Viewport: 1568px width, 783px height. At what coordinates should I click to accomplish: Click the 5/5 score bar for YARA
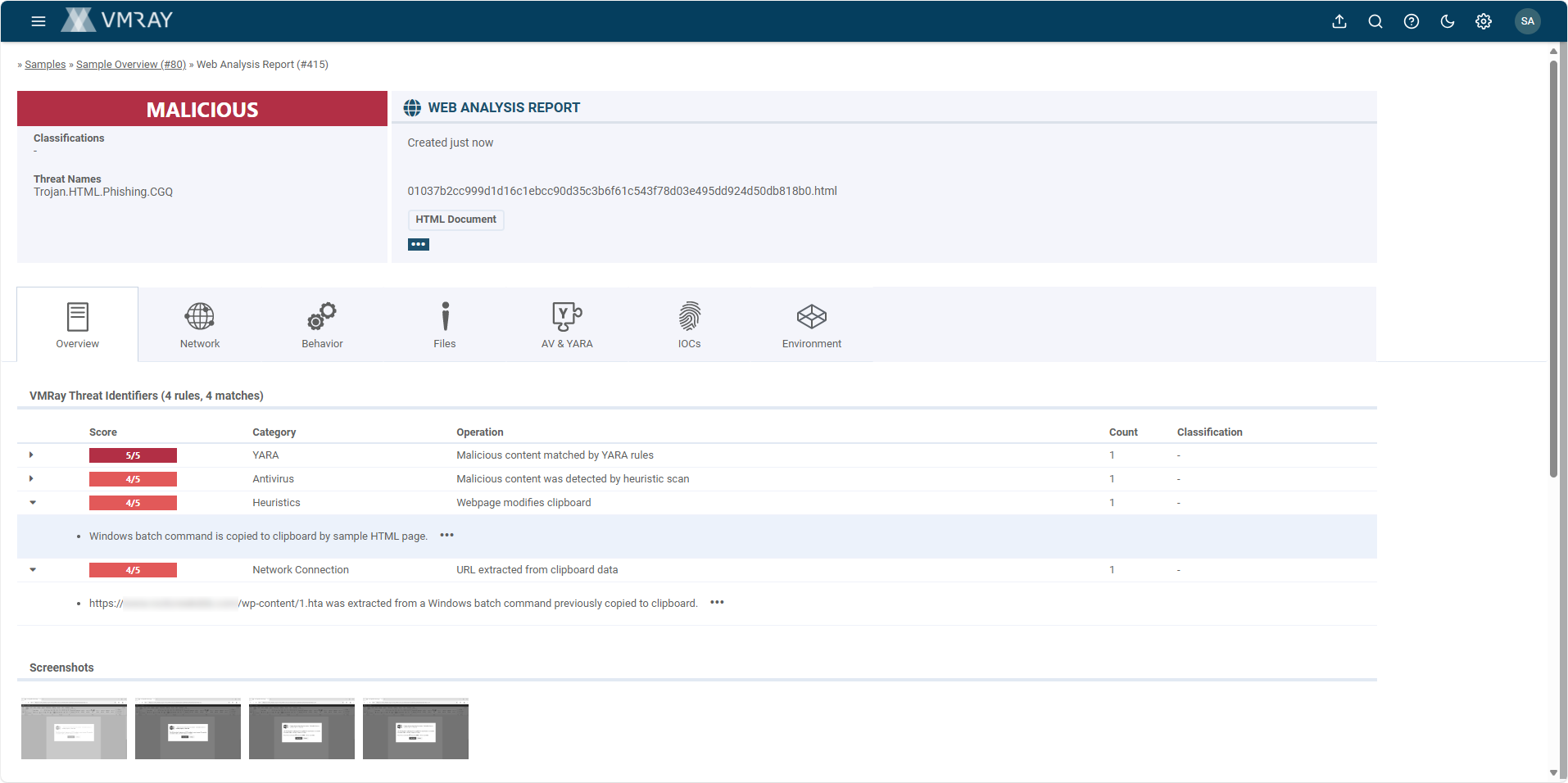133,455
